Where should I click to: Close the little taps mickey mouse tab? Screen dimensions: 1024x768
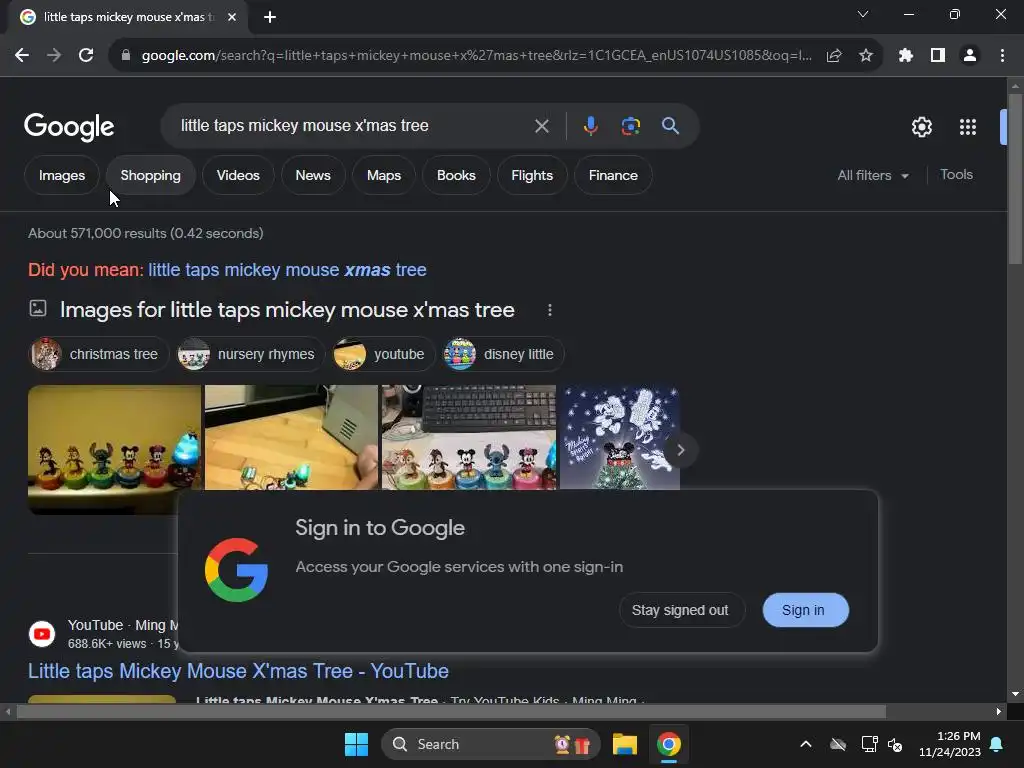pos(232,17)
